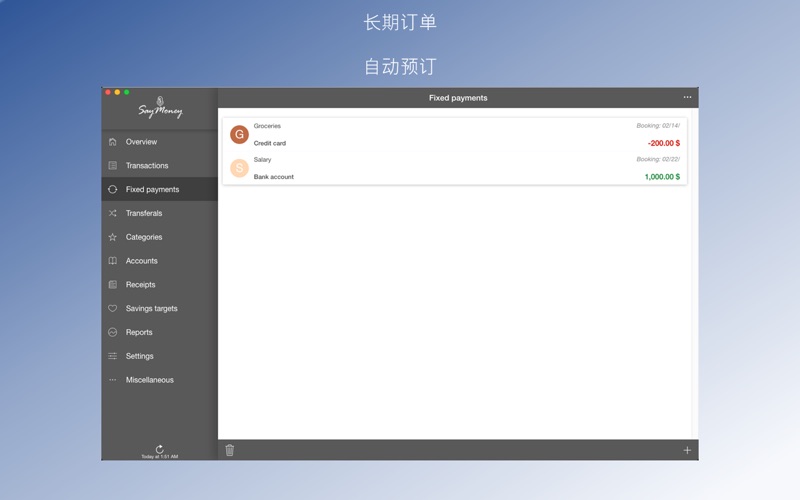Click the vertical scrollbar of payments list
The width and height of the screenshot is (800, 500).
pos(694,273)
